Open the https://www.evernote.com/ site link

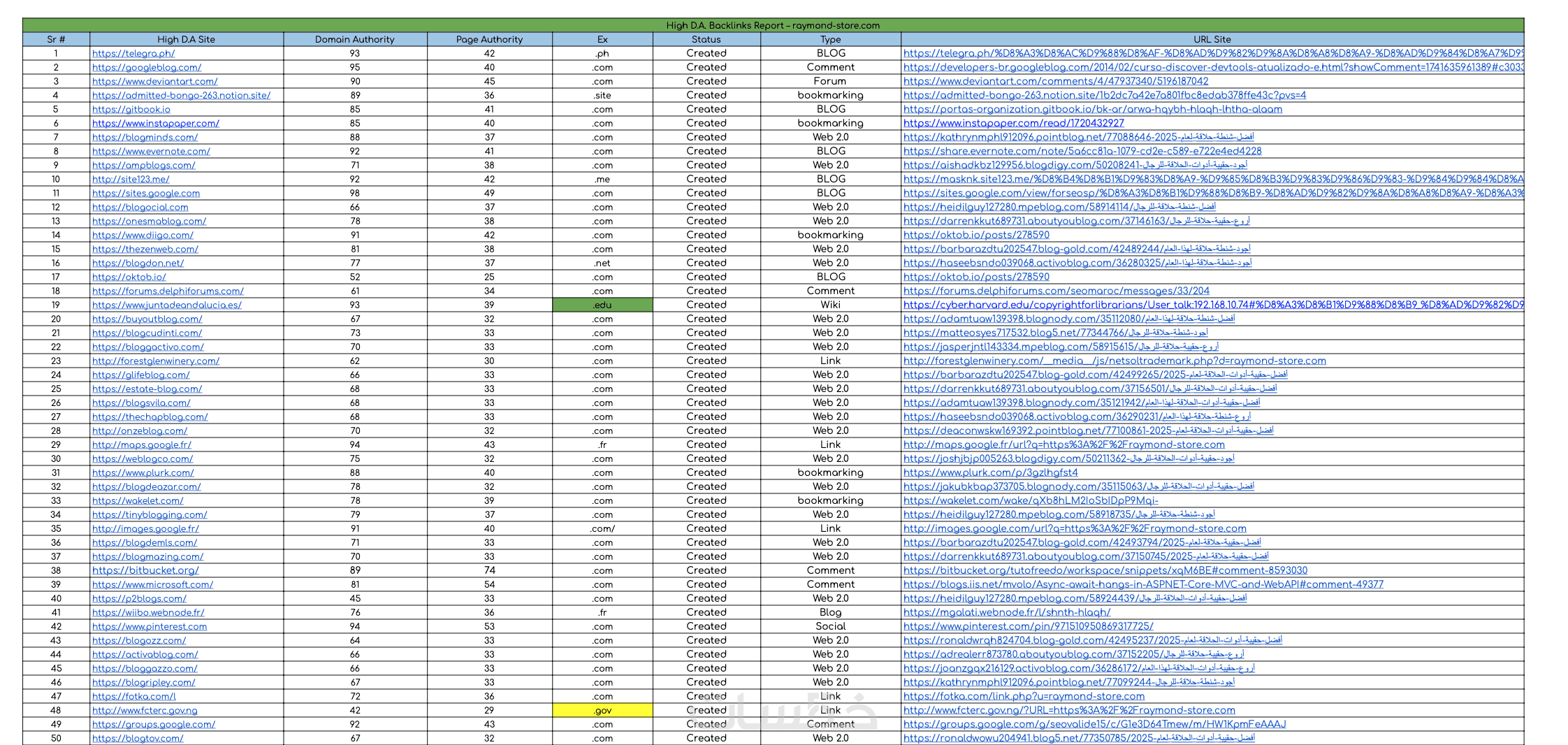point(151,151)
